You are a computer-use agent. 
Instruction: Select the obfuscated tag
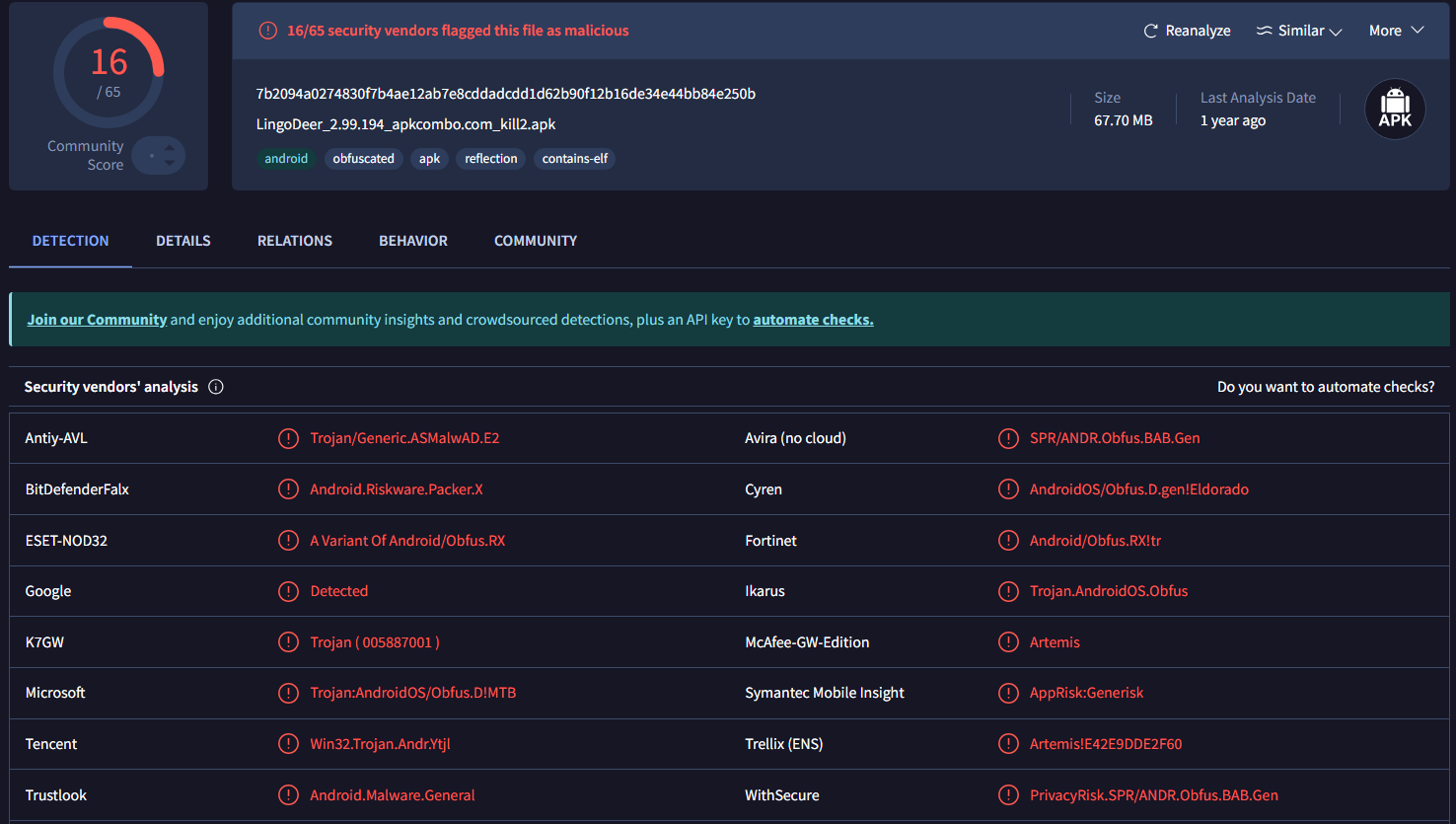coord(363,159)
